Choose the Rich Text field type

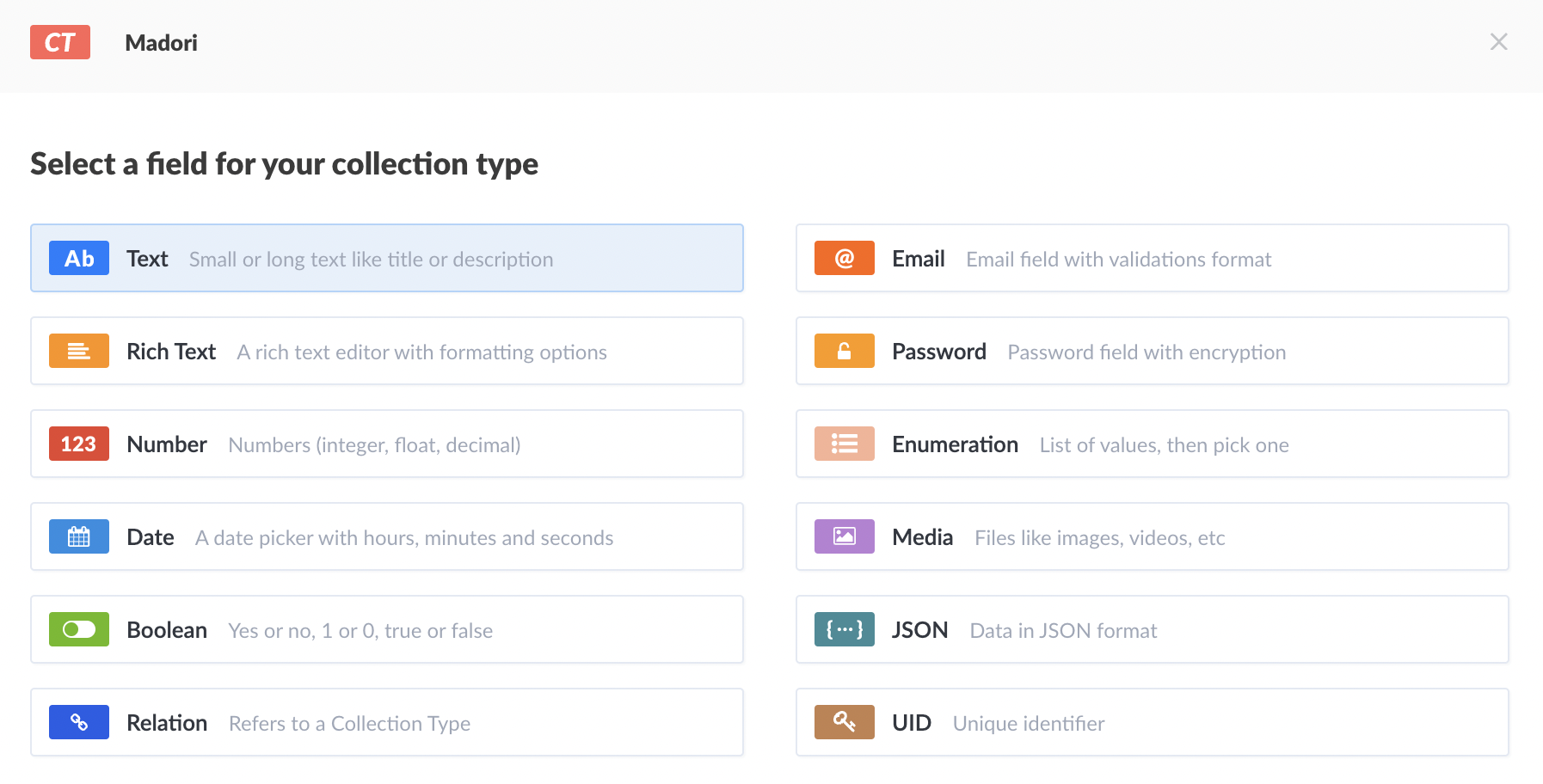pyautogui.click(x=387, y=351)
